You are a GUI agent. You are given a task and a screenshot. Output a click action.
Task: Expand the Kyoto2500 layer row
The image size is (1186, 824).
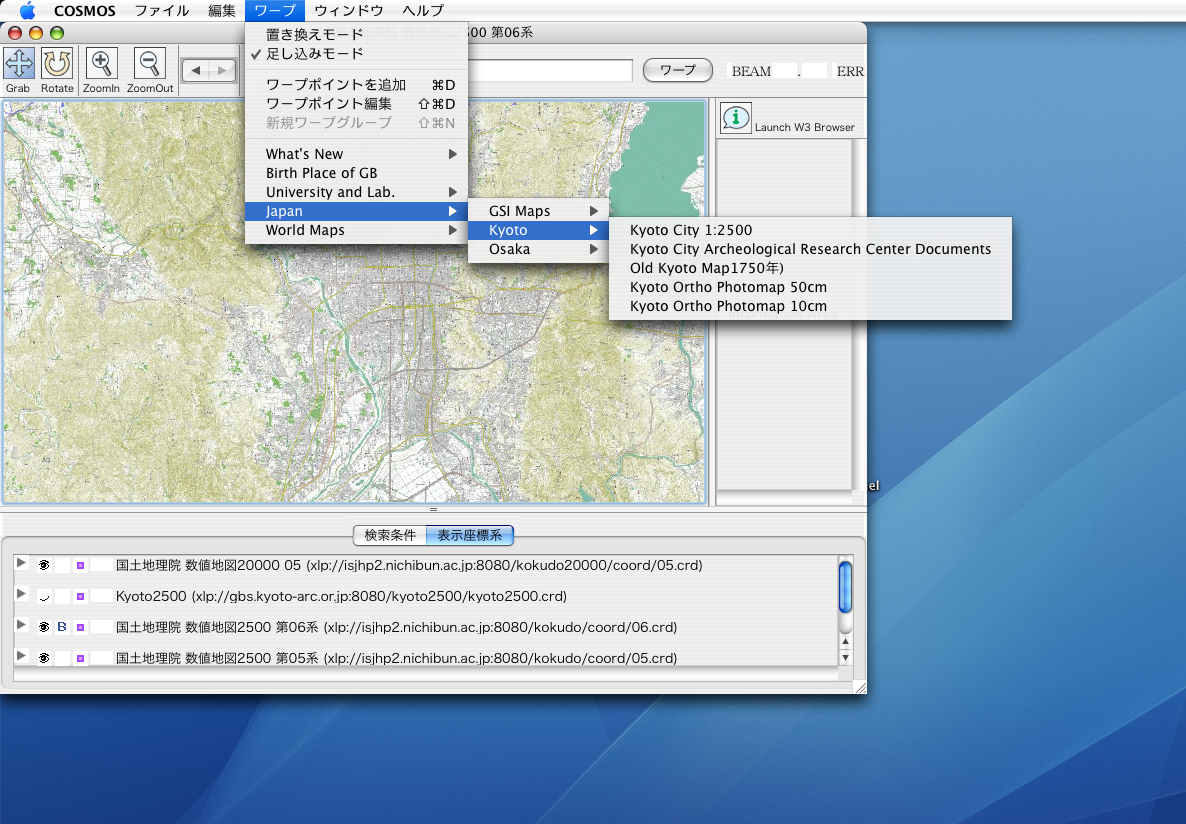21,595
